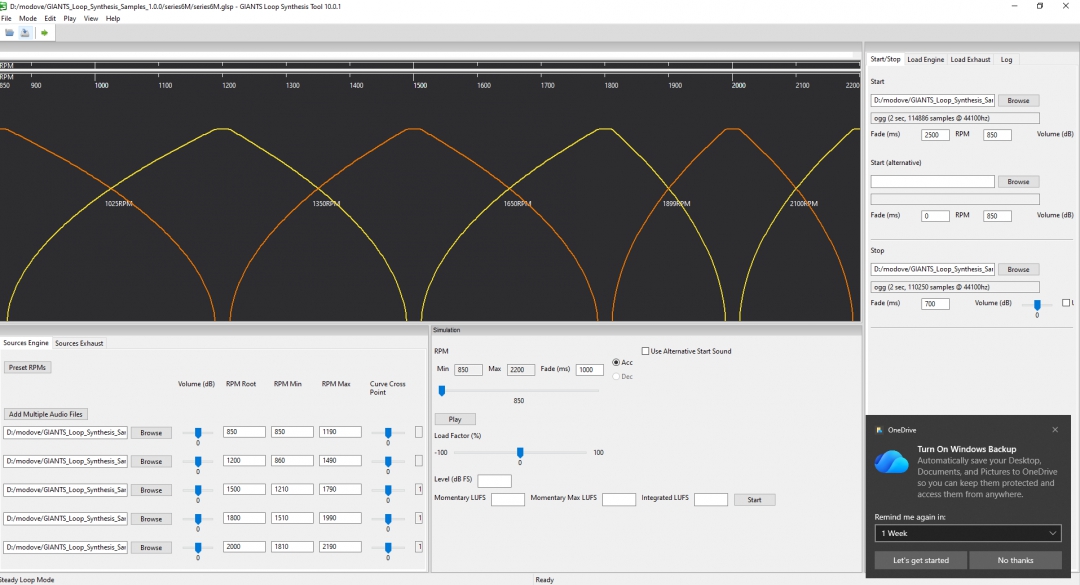The height and width of the screenshot is (585, 1080).
Task: Click the Start Fade (ms) field showing 2500
Action: [935, 135]
